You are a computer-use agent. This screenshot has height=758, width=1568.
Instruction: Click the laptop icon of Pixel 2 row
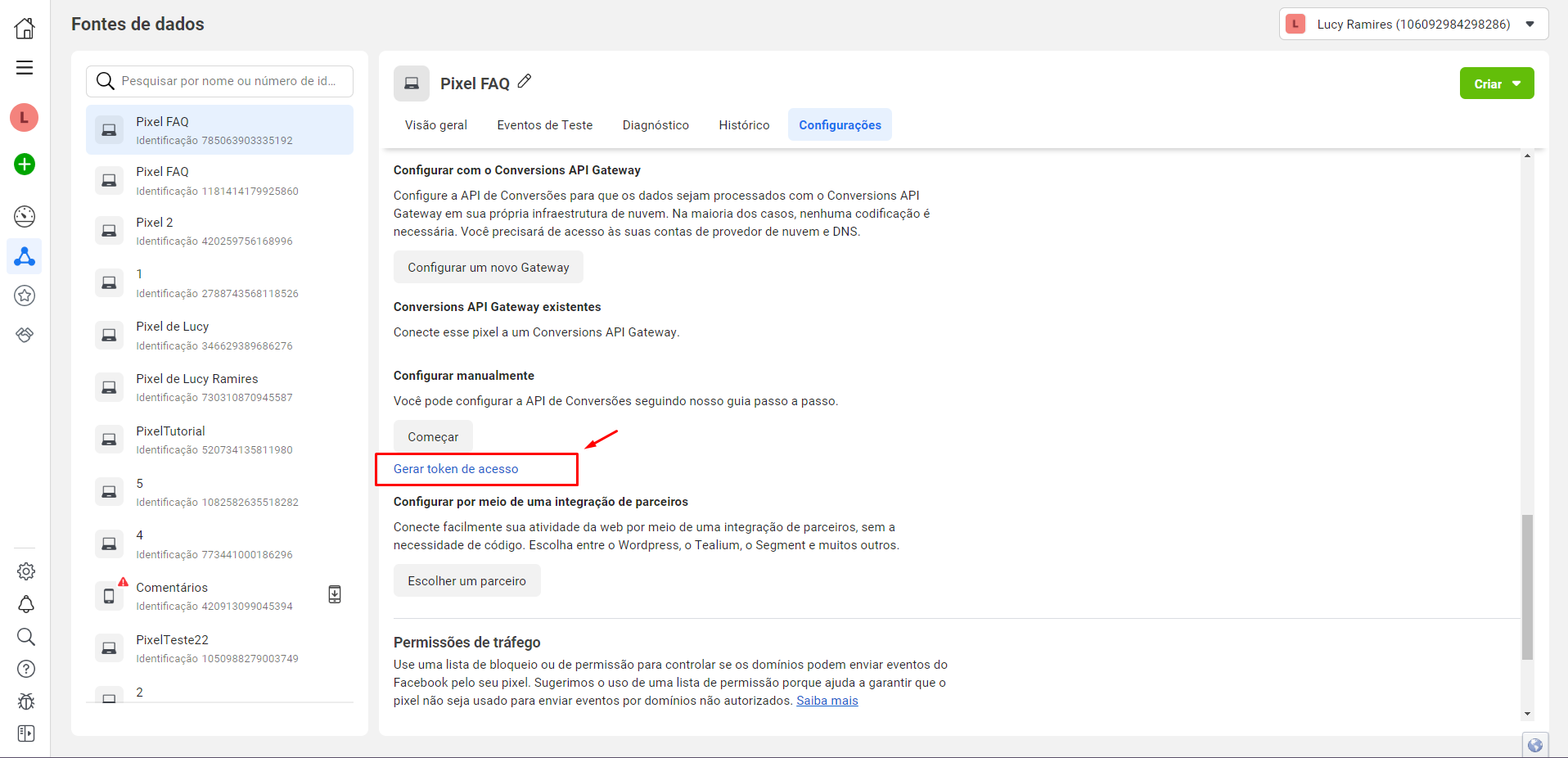tap(109, 231)
